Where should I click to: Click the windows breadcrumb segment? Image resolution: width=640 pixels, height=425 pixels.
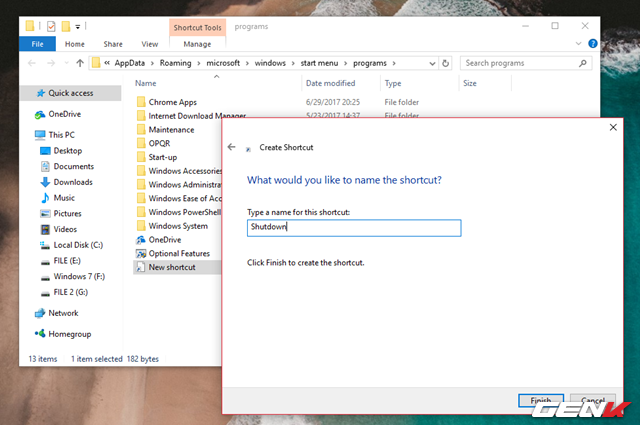270,63
